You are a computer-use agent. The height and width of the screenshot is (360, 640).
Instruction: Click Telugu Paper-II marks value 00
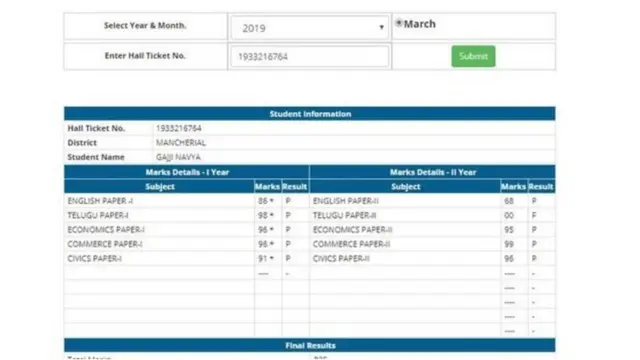coord(509,215)
